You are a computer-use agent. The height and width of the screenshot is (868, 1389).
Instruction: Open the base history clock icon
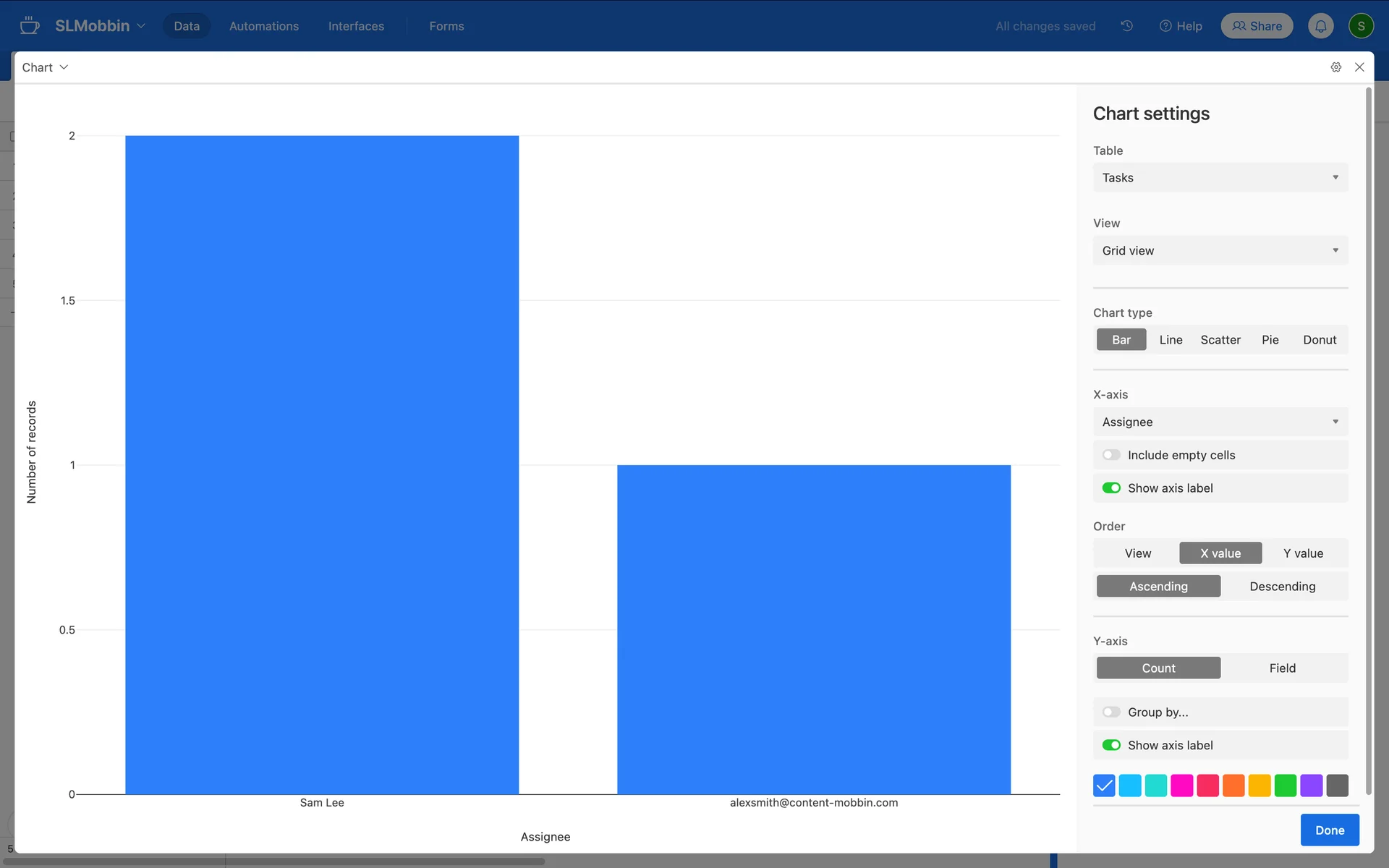click(1127, 26)
